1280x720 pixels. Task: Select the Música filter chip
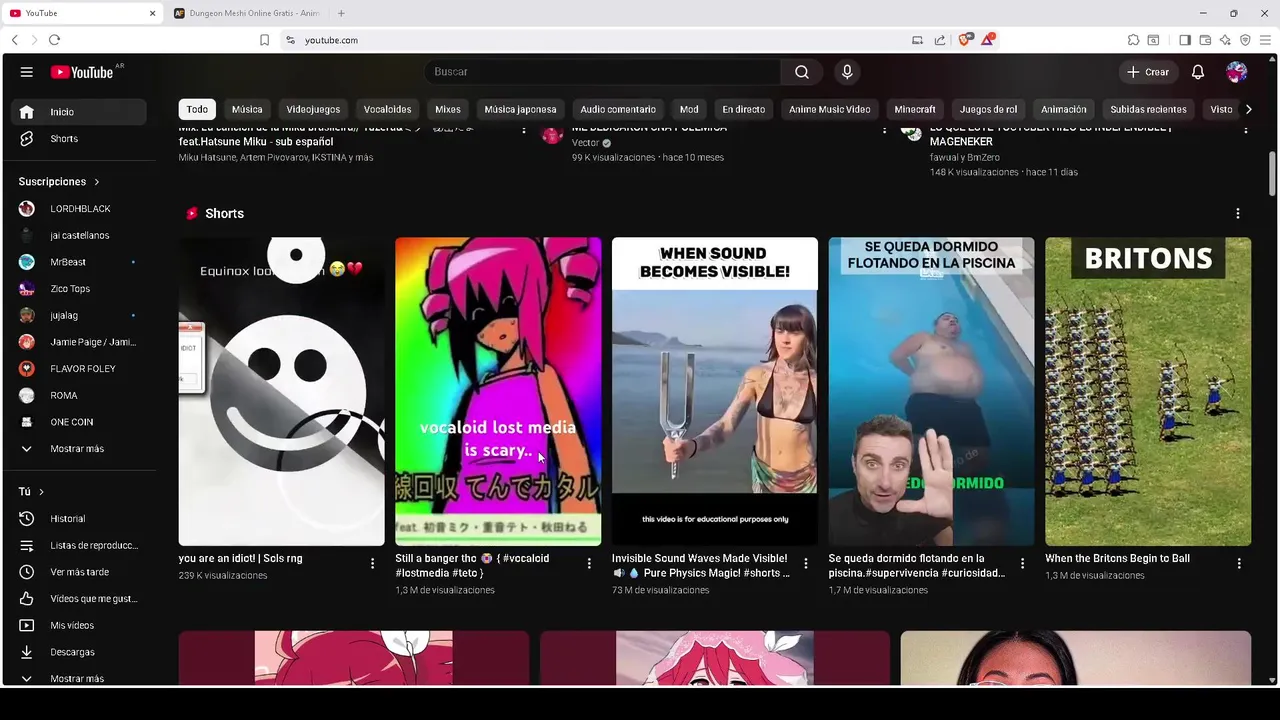click(x=247, y=109)
